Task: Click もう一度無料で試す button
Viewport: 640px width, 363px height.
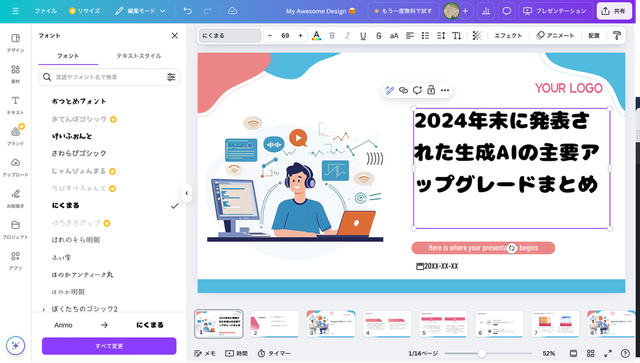Action: pyautogui.click(x=403, y=11)
